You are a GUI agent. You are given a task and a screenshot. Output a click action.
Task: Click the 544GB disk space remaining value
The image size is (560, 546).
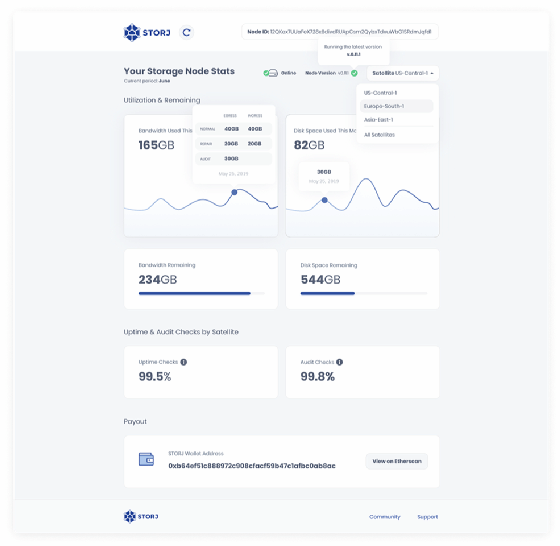click(x=320, y=280)
